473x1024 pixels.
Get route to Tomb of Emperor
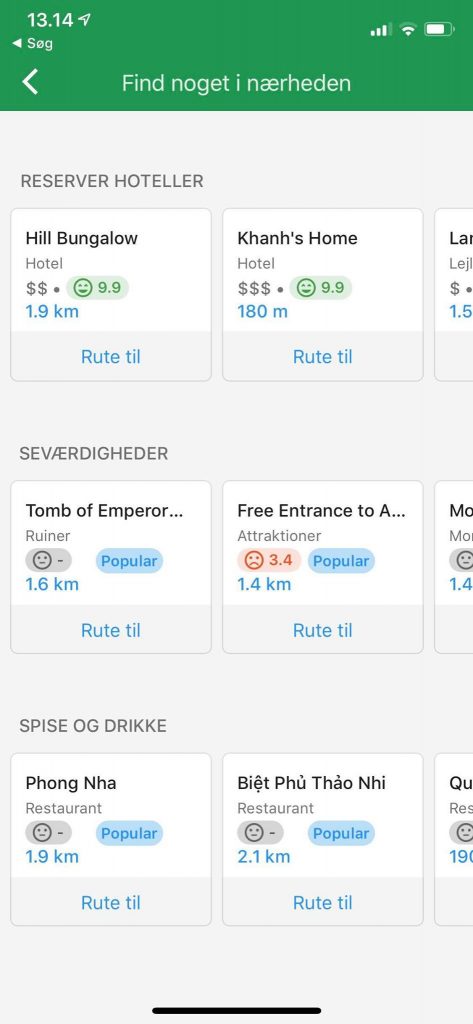coord(111,630)
